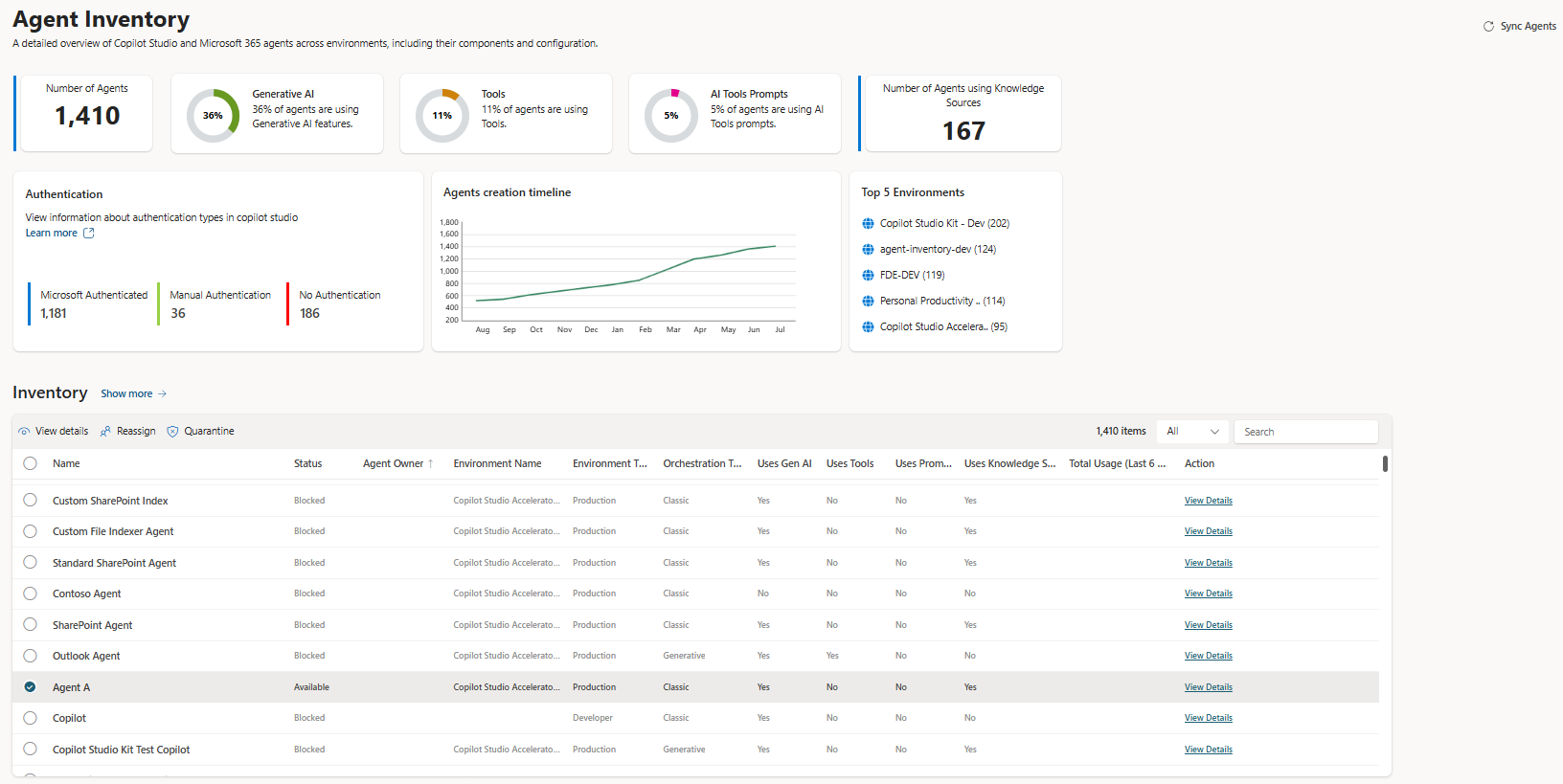Click globe icon beside Personal Productivity
Image resolution: width=1563 pixels, height=784 pixels.
coord(868,301)
